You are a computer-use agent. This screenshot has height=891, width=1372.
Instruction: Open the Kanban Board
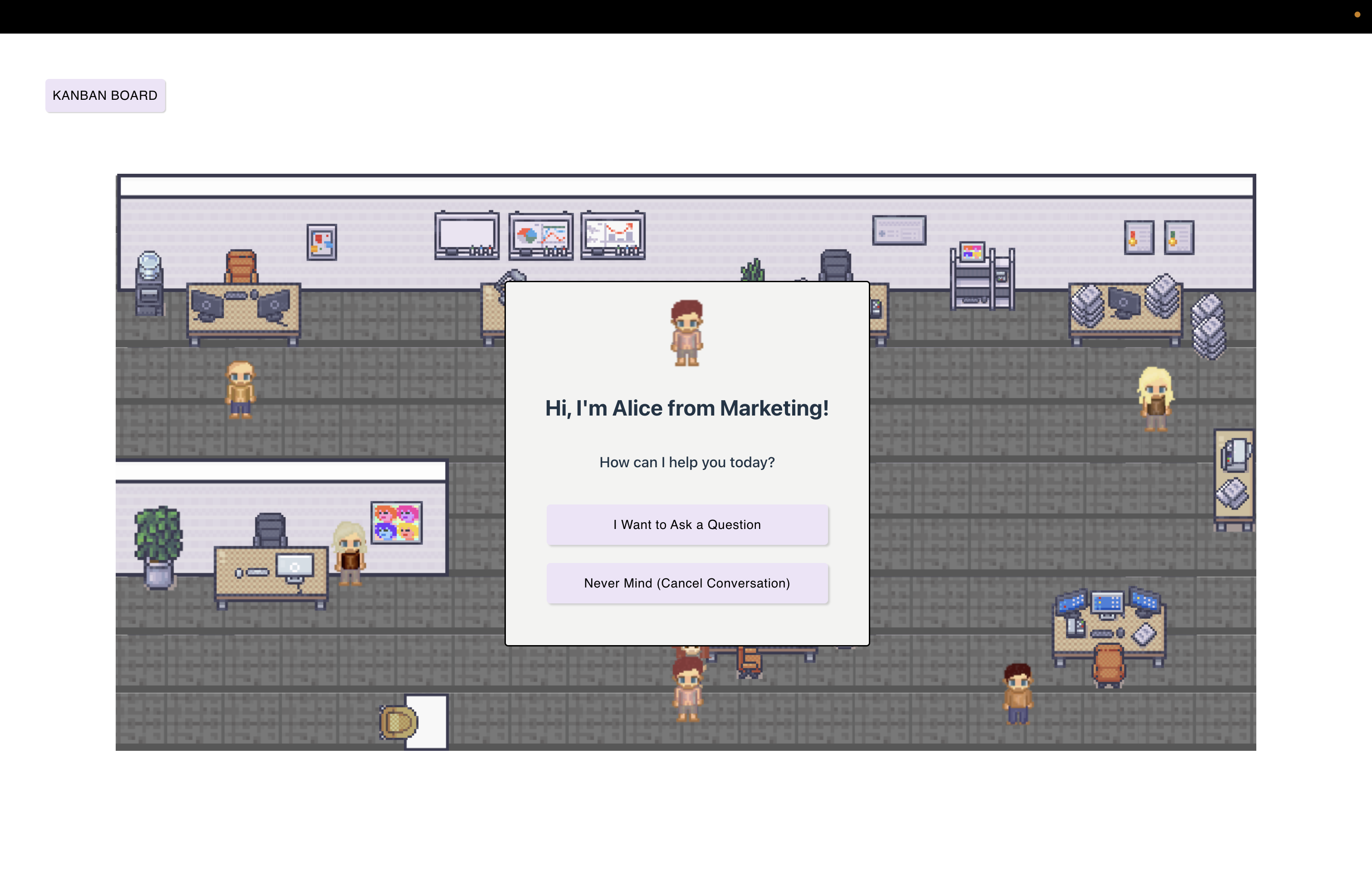click(x=105, y=96)
